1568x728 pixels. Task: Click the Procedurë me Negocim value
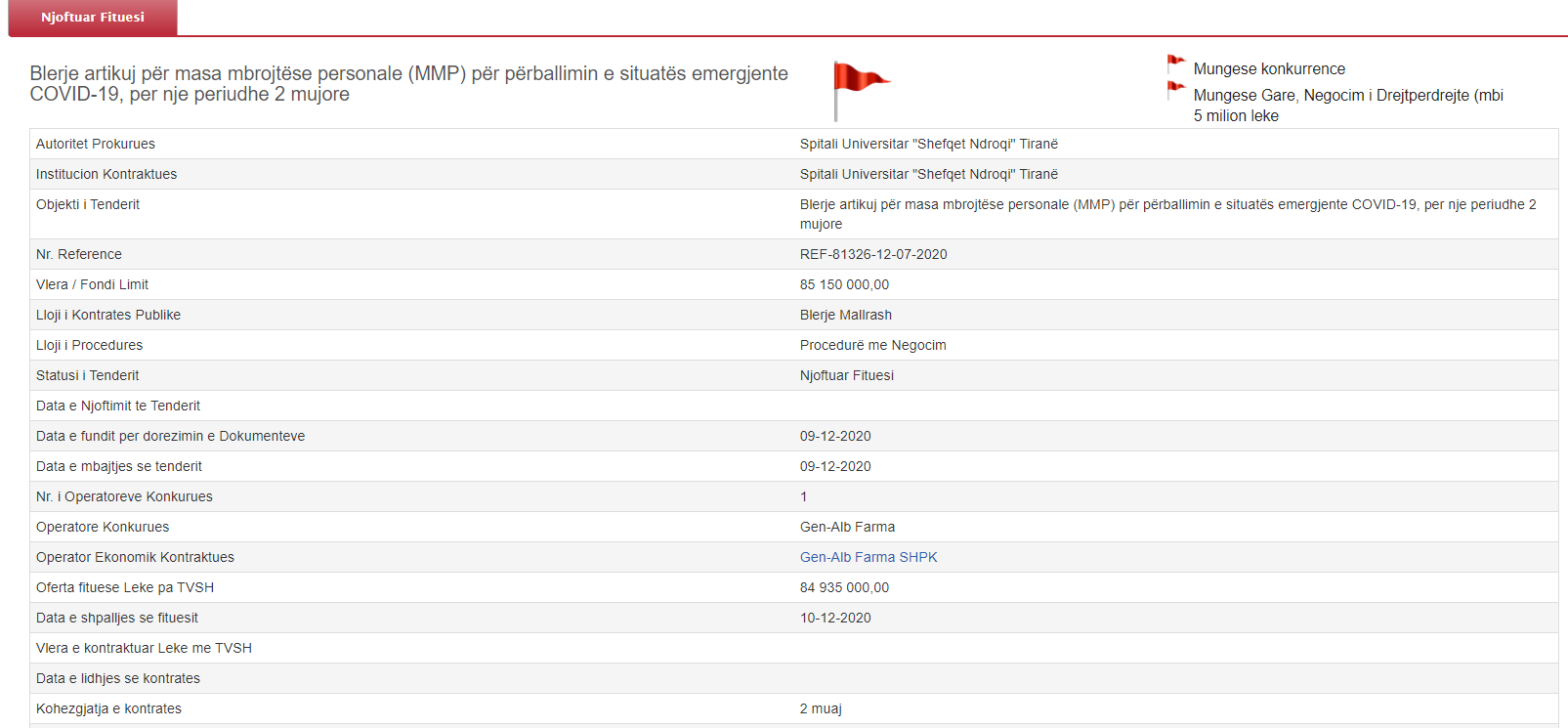pyautogui.click(x=872, y=345)
